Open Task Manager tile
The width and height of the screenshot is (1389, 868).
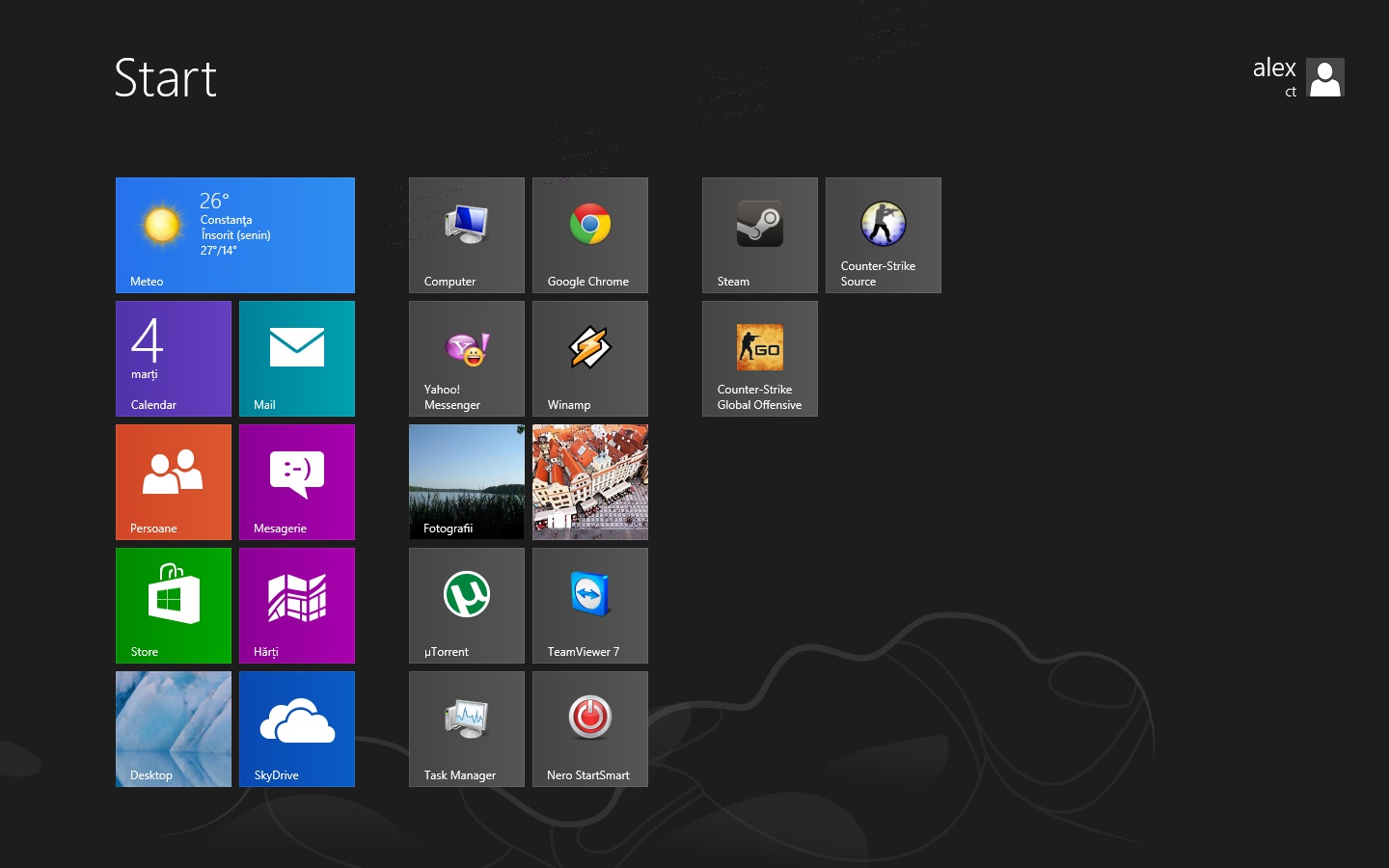click(467, 729)
